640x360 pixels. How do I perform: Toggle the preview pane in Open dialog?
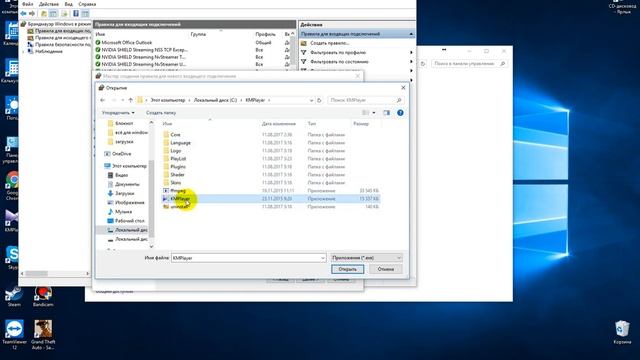386,113
